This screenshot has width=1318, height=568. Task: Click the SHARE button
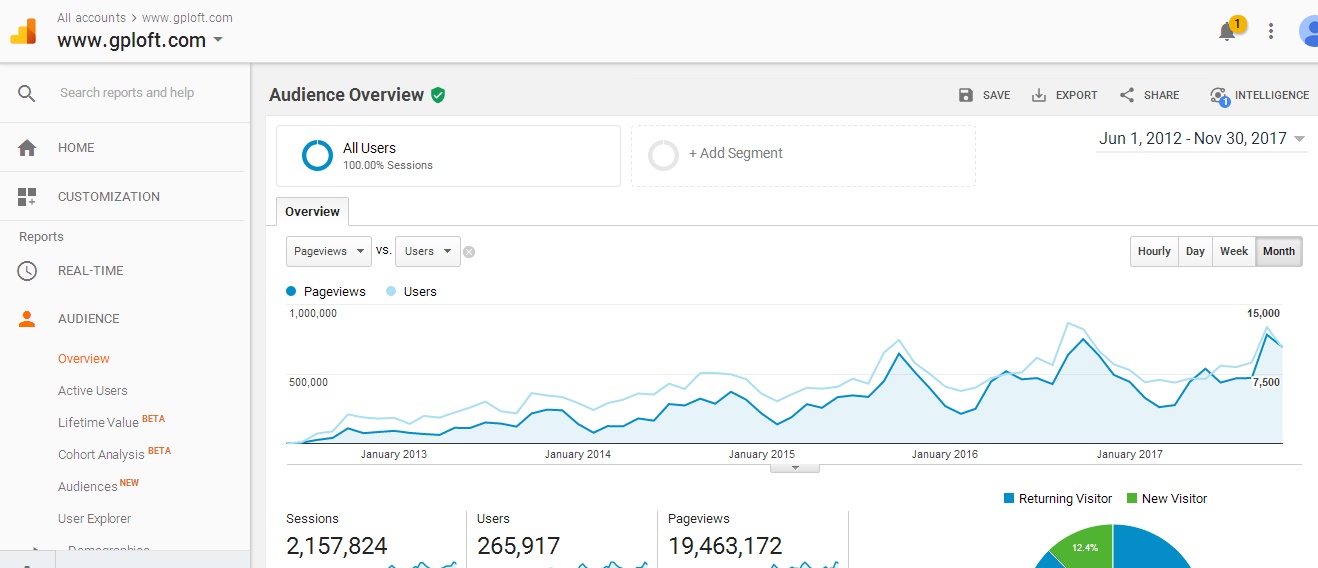pyautogui.click(x=1149, y=95)
